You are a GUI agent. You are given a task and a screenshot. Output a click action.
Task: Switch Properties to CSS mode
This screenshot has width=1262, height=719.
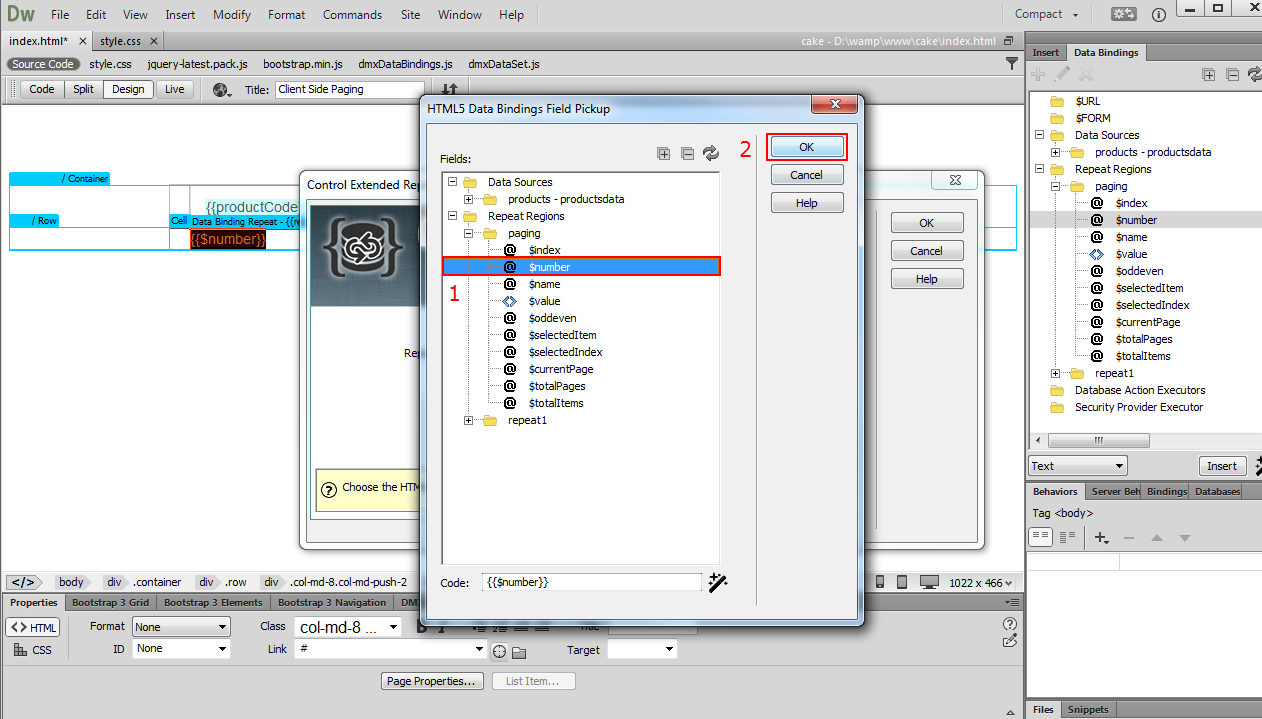[33, 650]
